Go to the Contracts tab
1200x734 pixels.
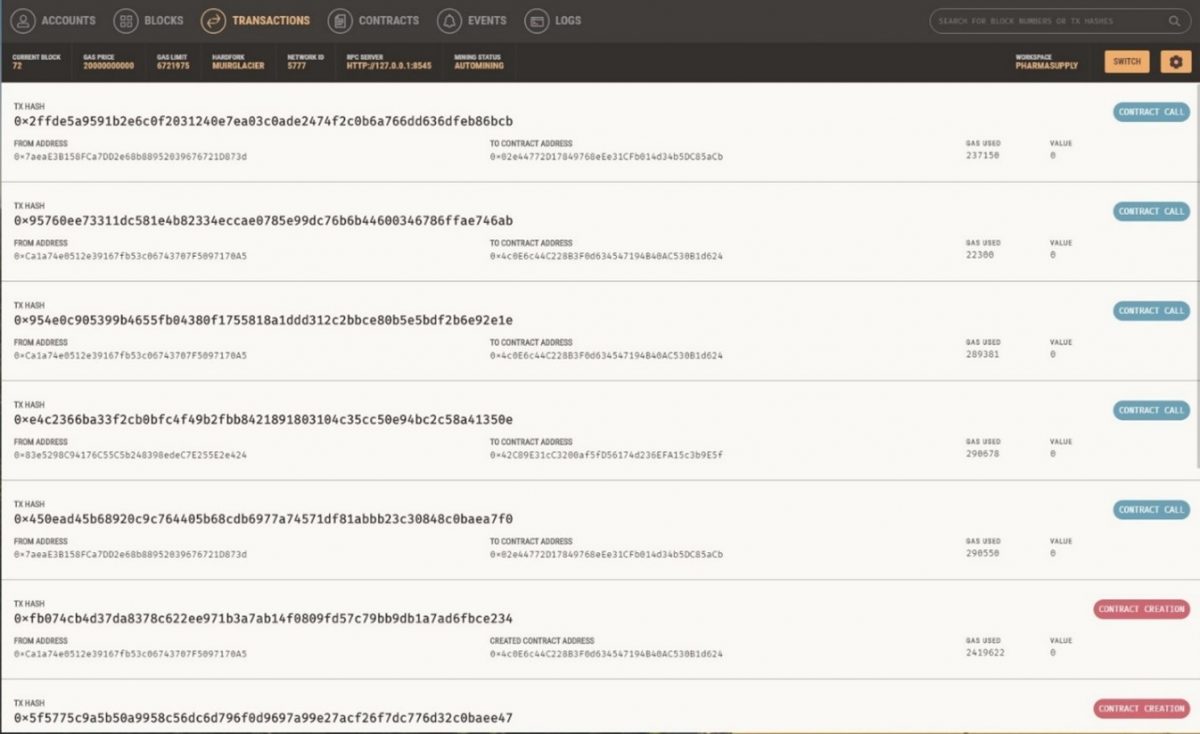[x=388, y=21]
